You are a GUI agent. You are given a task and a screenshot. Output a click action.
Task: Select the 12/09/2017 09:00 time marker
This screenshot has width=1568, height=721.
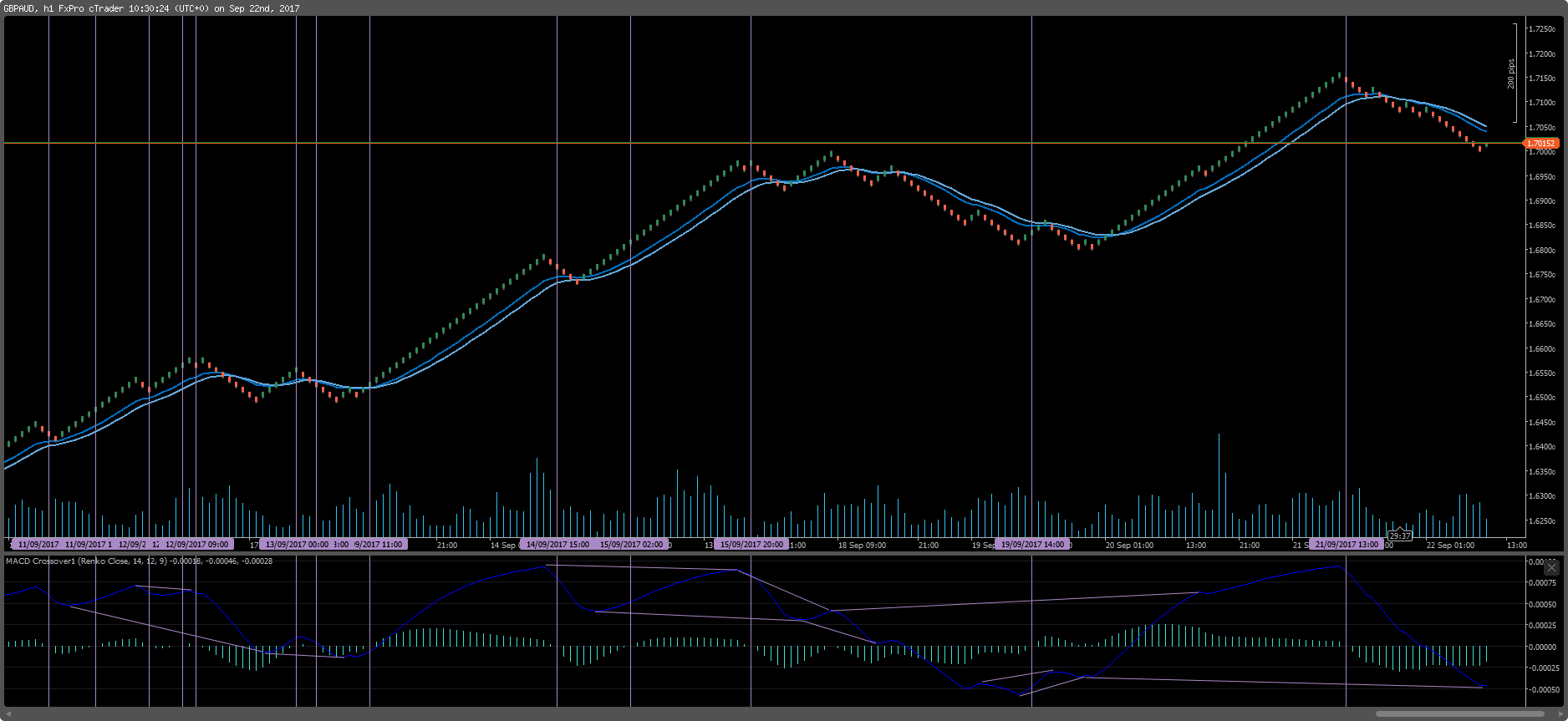pyautogui.click(x=196, y=545)
